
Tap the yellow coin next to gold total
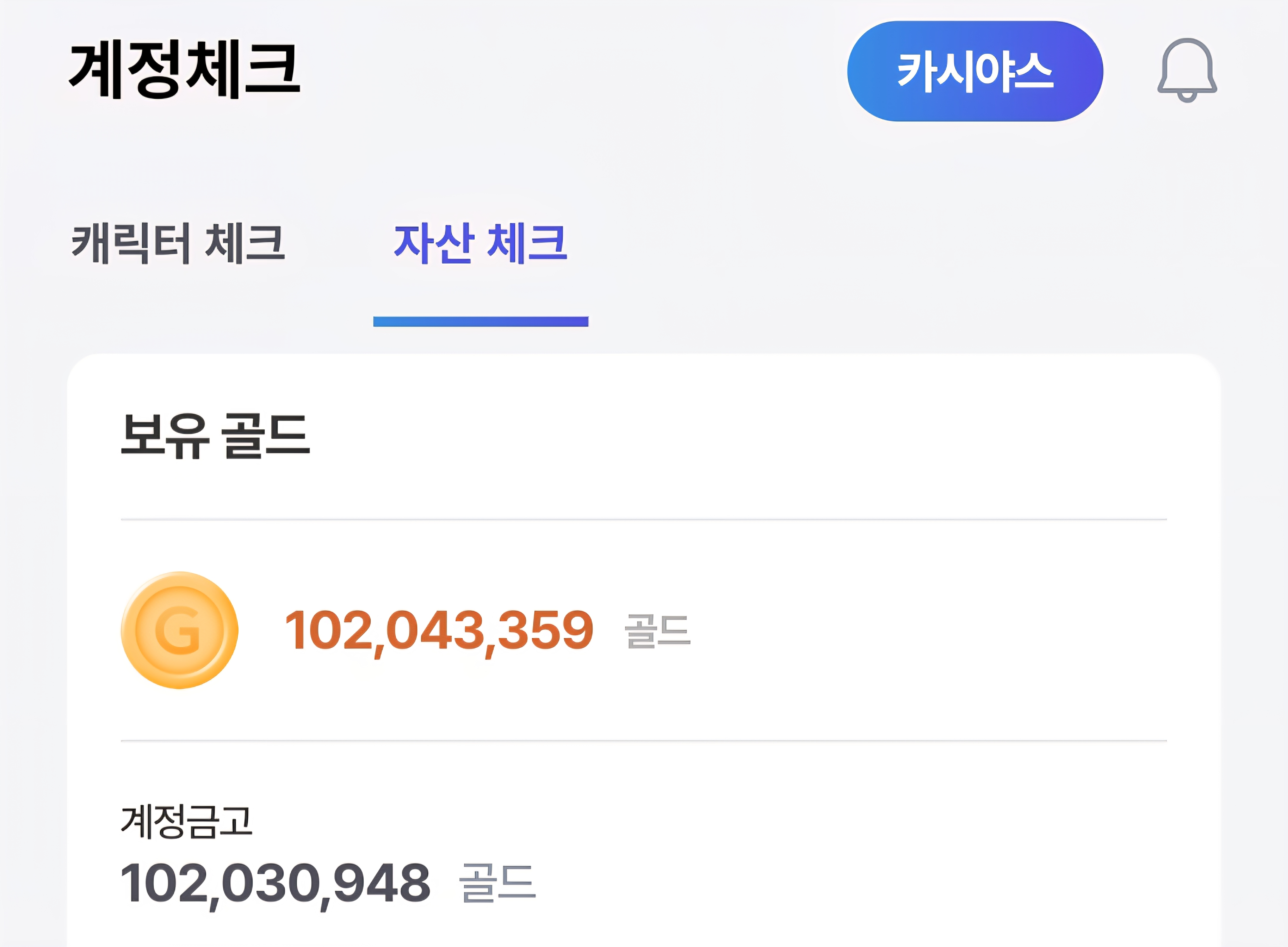click(179, 630)
